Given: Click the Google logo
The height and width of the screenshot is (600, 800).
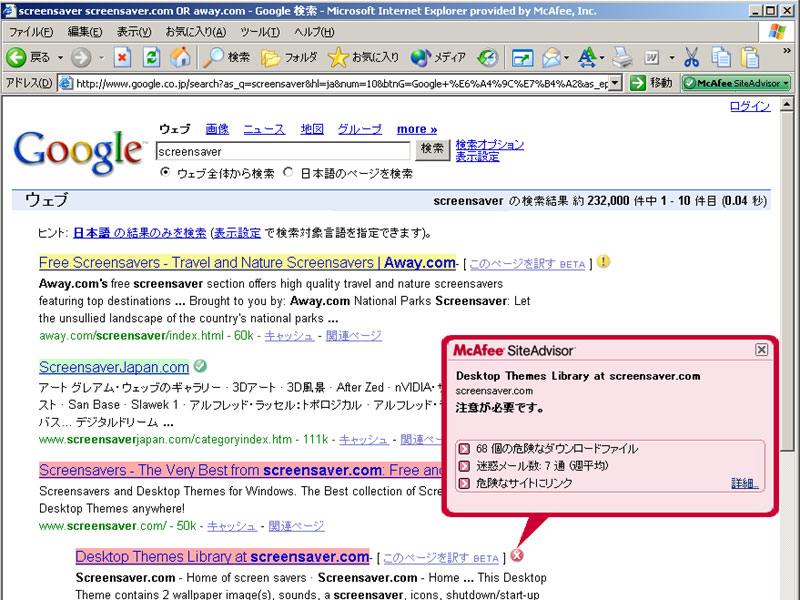Looking at the screenshot, I should [78, 152].
